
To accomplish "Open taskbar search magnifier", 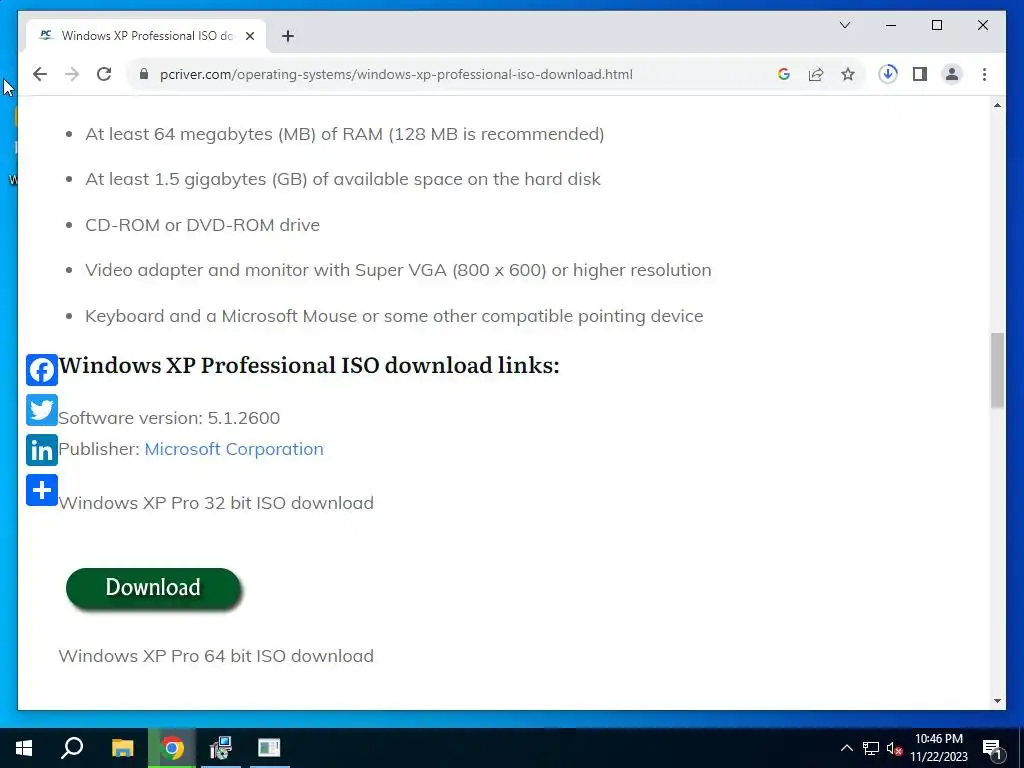I will [72, 748].
